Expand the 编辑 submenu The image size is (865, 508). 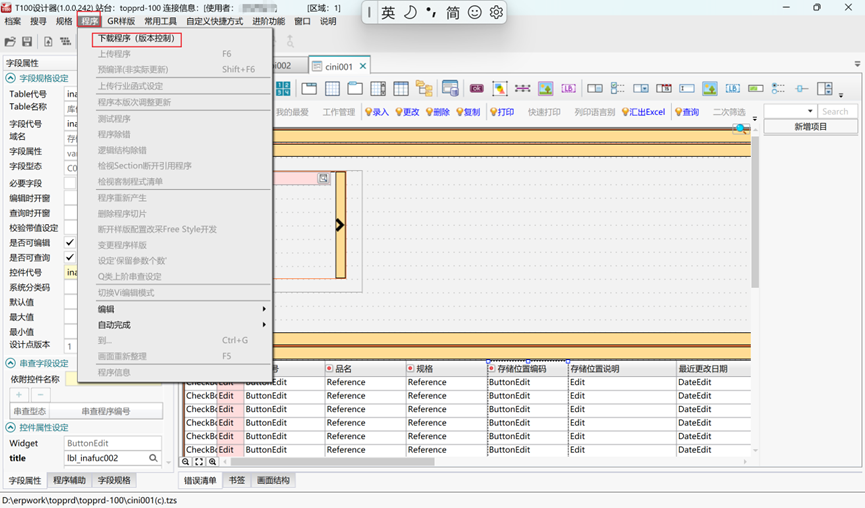175,309
